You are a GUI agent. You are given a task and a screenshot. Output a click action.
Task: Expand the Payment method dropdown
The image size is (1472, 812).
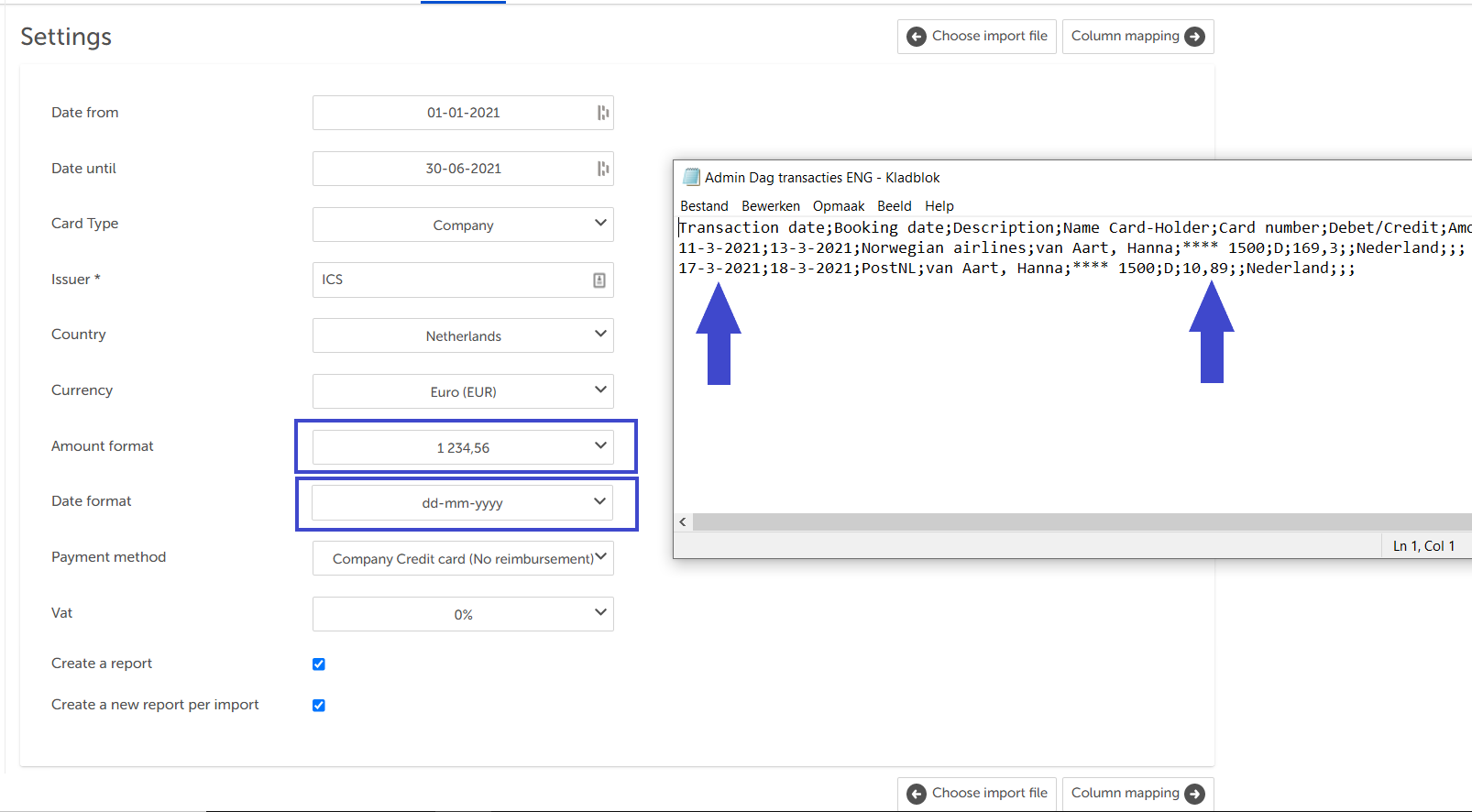pos(463,558)
